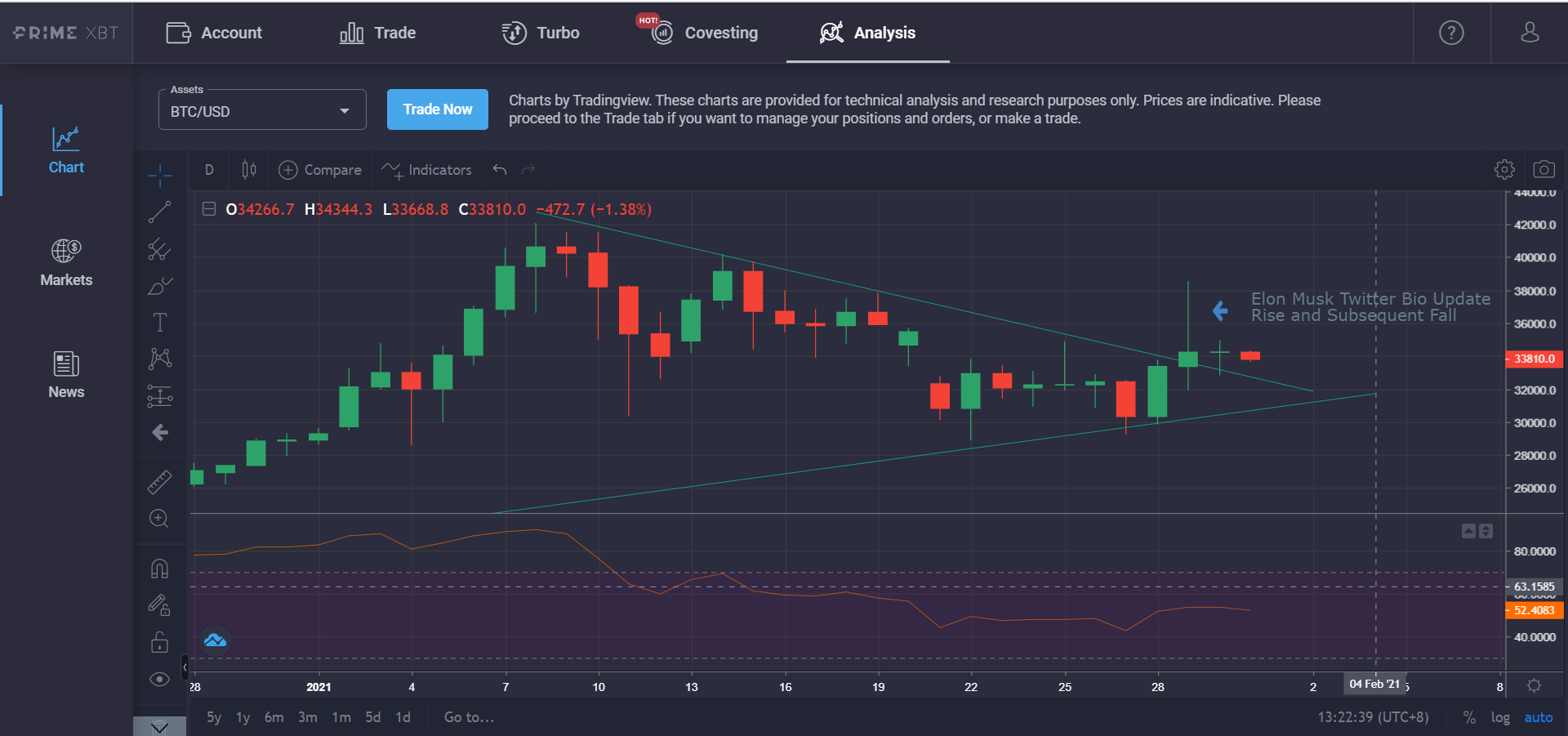Viewport: 1568px width, 736px height.
Task: Switch chart scale to log
Action: coord(1501,716)
